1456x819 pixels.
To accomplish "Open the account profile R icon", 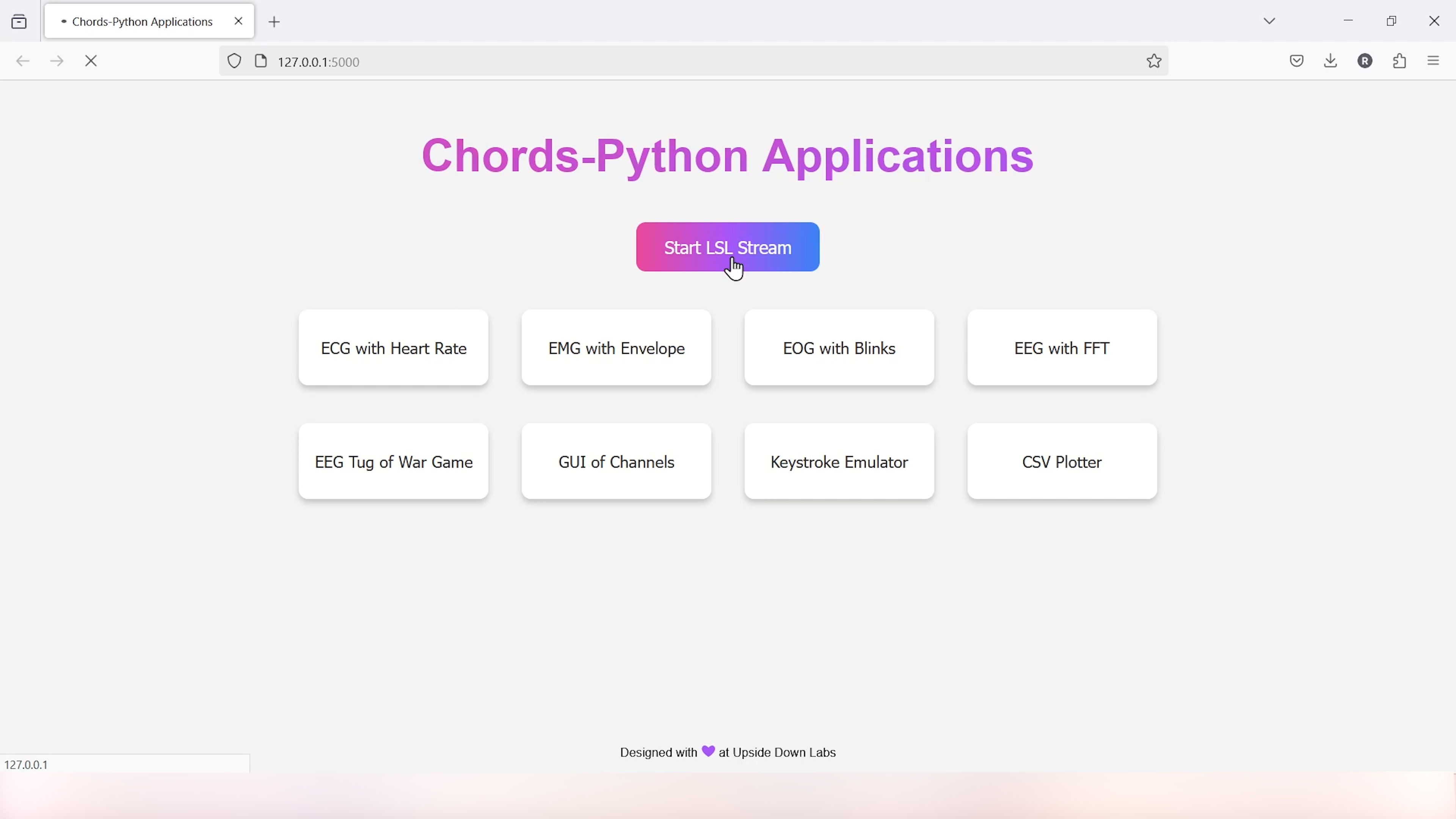I will [x=1365, y=61].
